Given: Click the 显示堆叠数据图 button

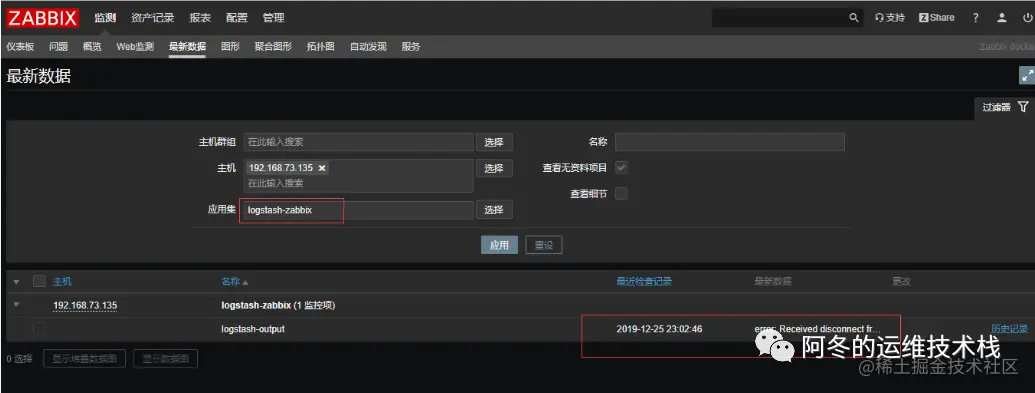Looking at the screenshot, I should (84, 359).
